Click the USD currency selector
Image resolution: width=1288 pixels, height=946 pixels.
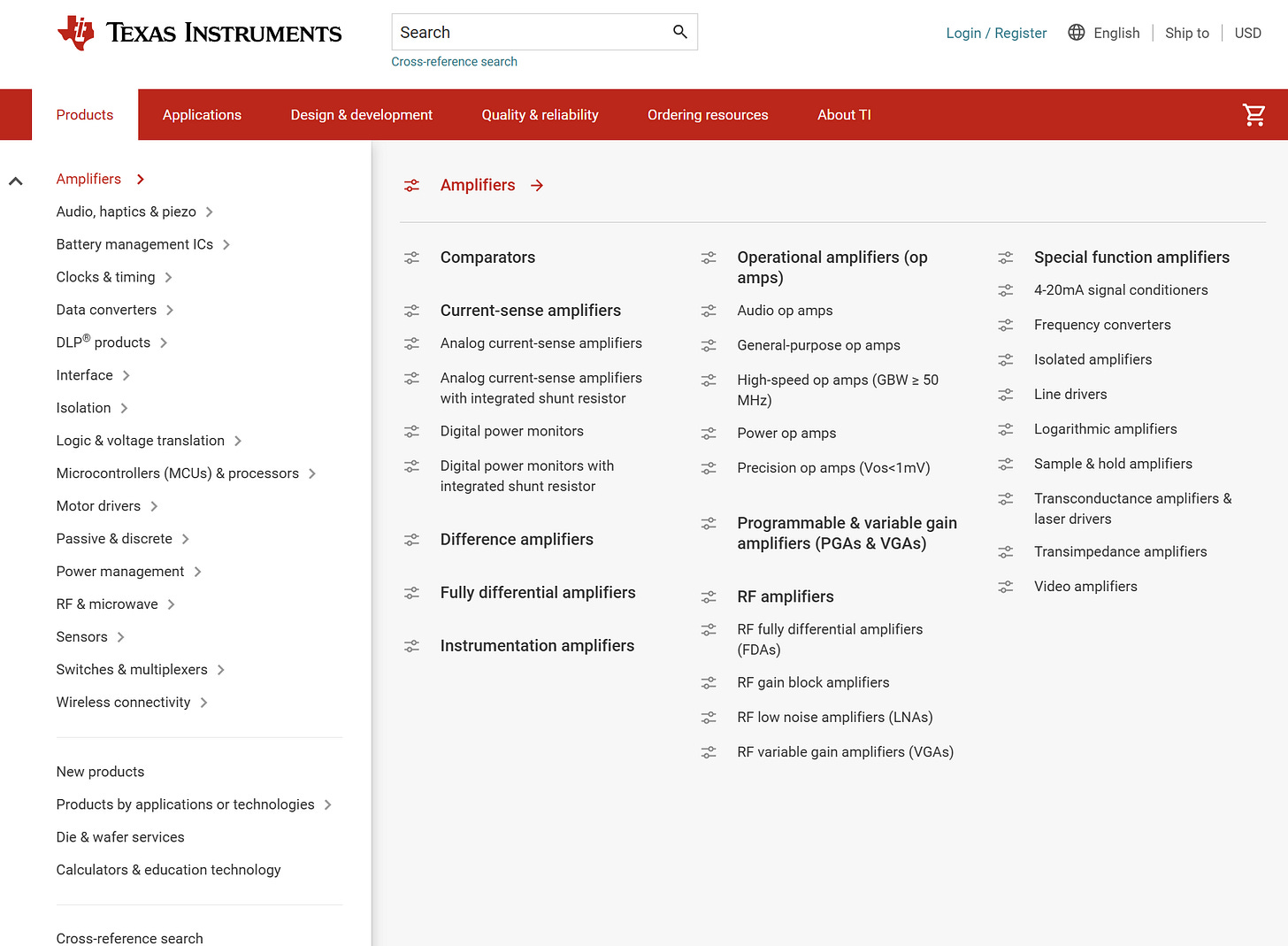click(1247, 33)
